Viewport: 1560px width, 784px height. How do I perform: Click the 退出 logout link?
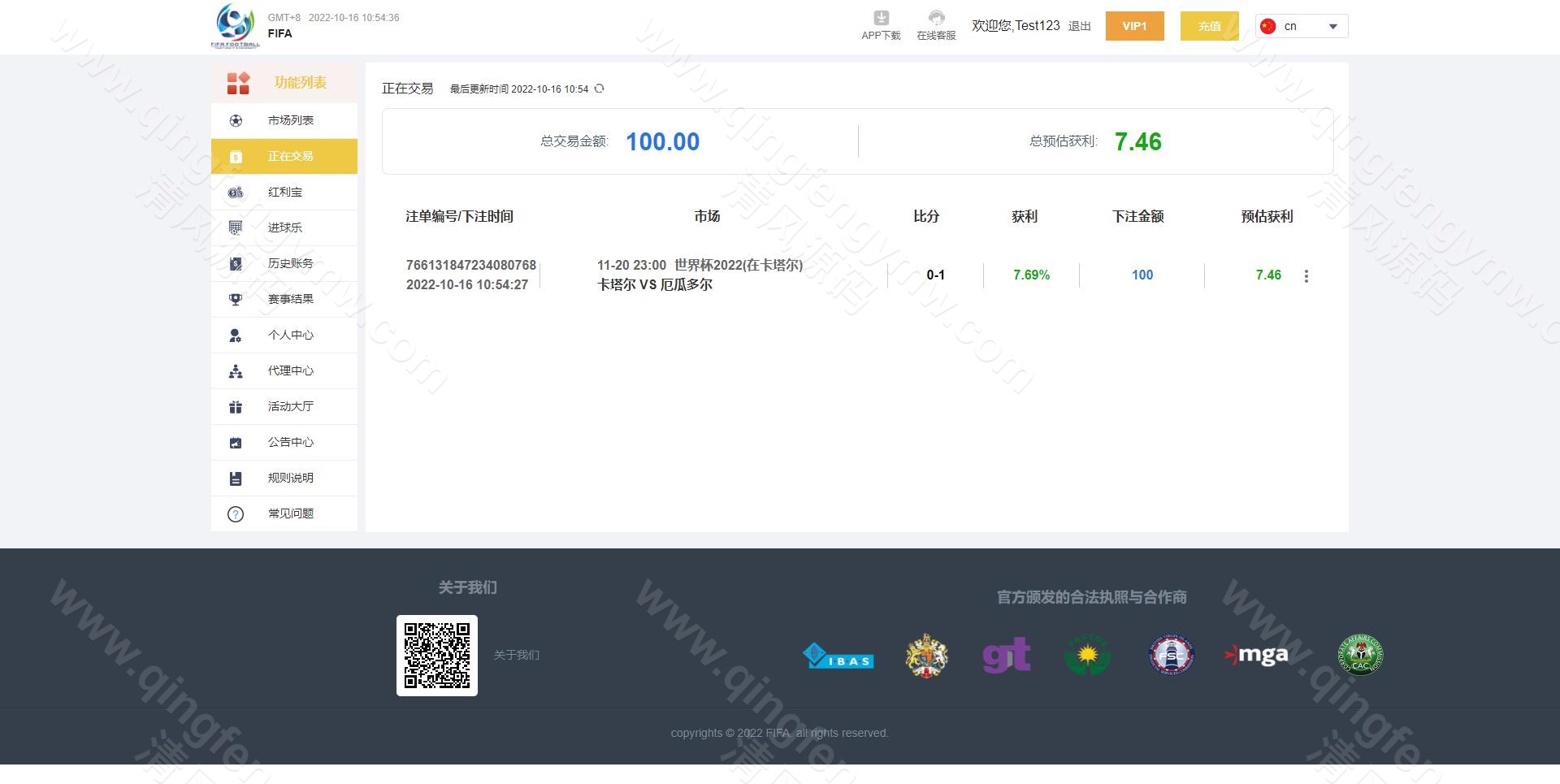pyautogui.click(x=1078, y=25)
